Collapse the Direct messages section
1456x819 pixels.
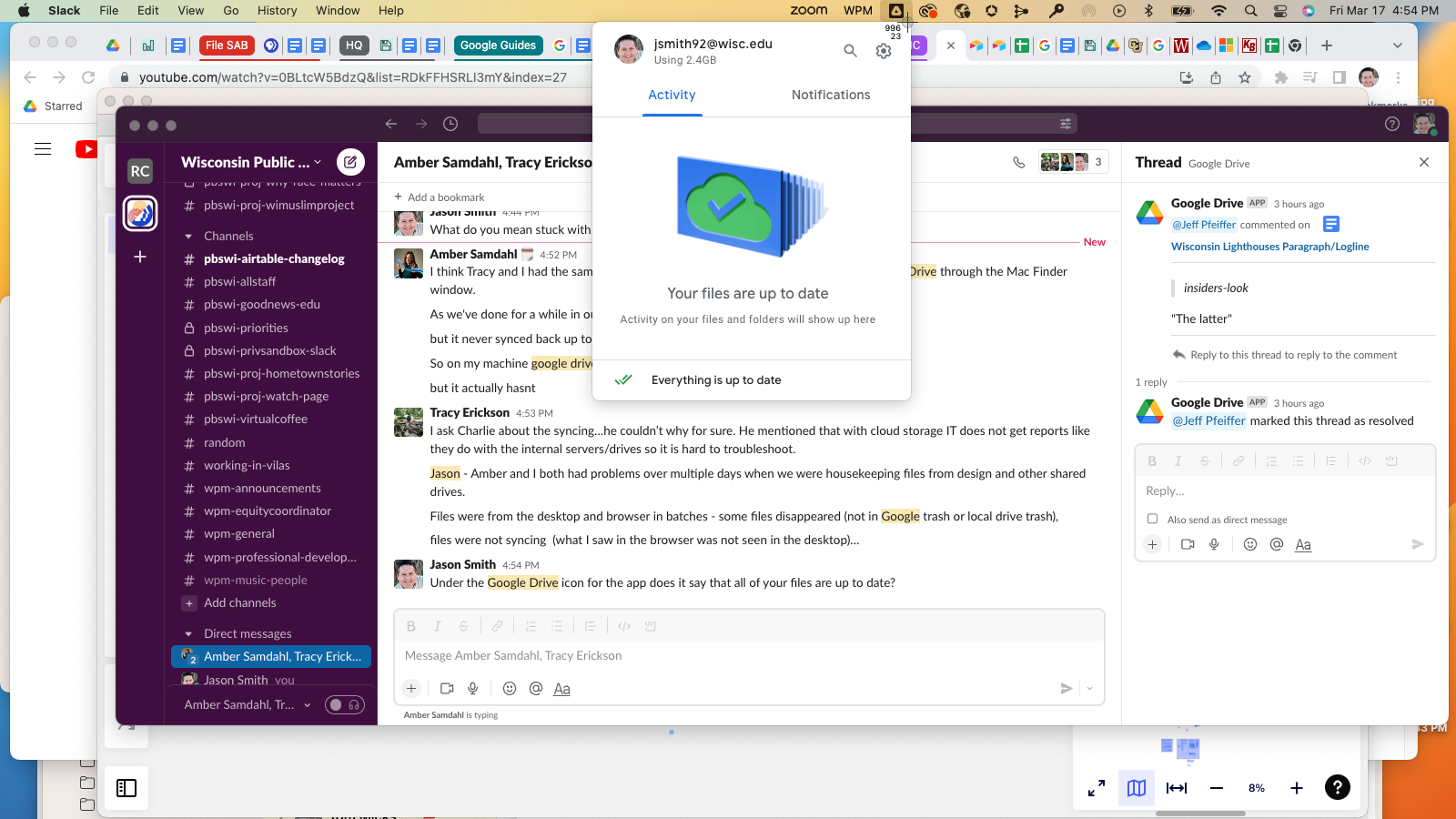188,633
